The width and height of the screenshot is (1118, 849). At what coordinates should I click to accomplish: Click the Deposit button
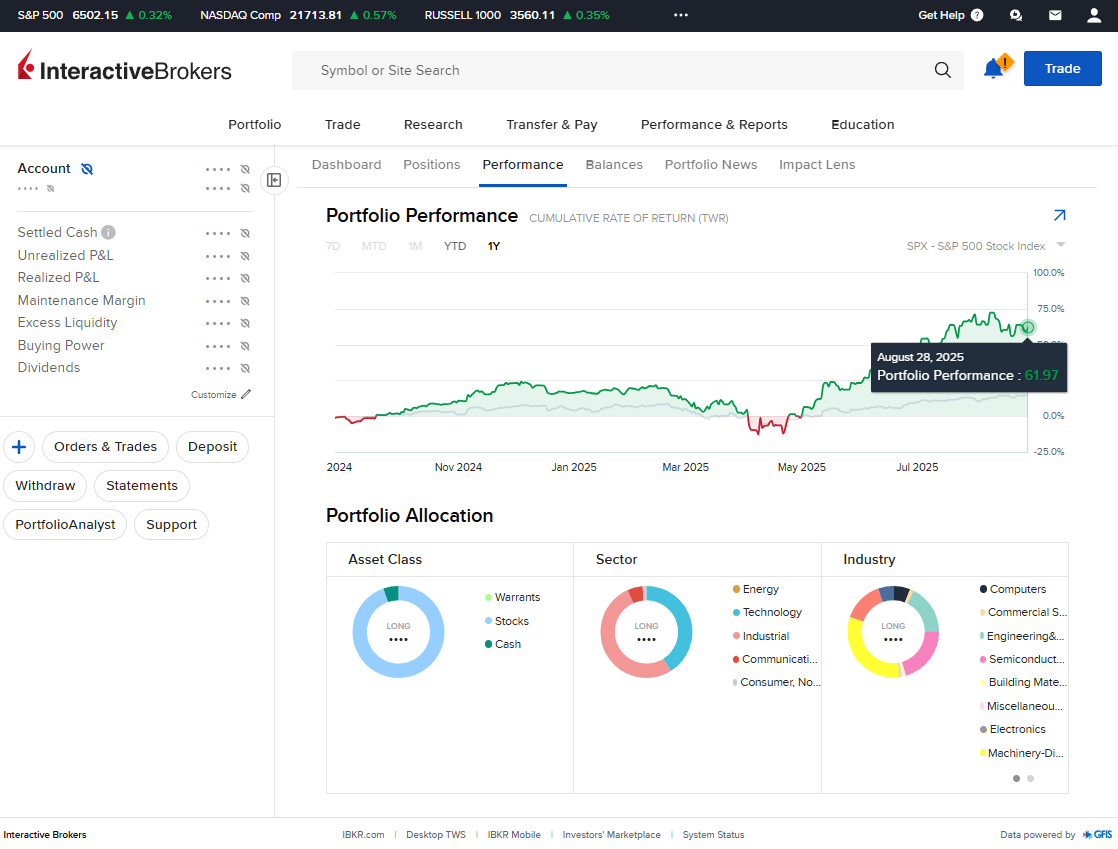point(212,447)
